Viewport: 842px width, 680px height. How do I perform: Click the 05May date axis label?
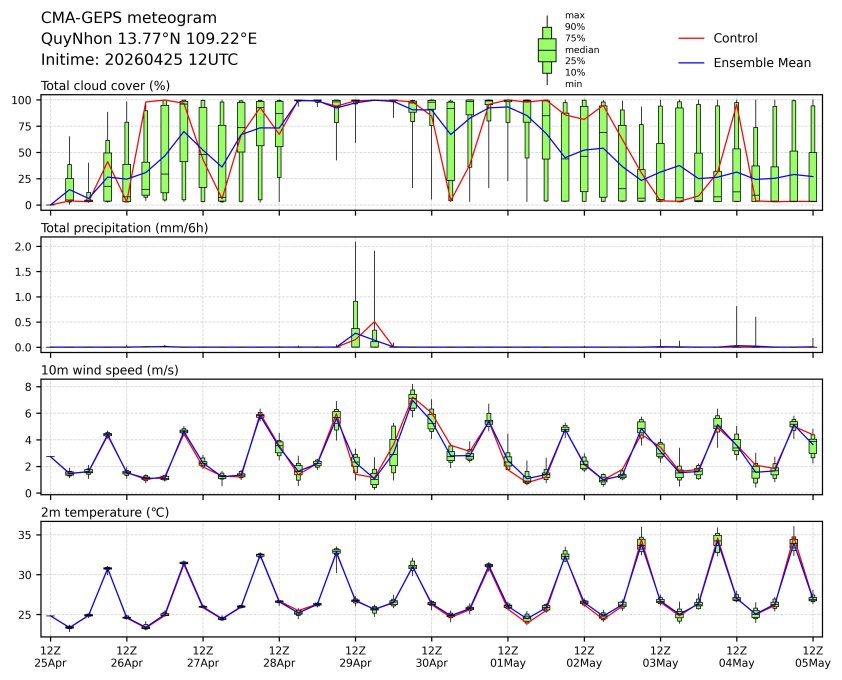(x=812, y=662)
